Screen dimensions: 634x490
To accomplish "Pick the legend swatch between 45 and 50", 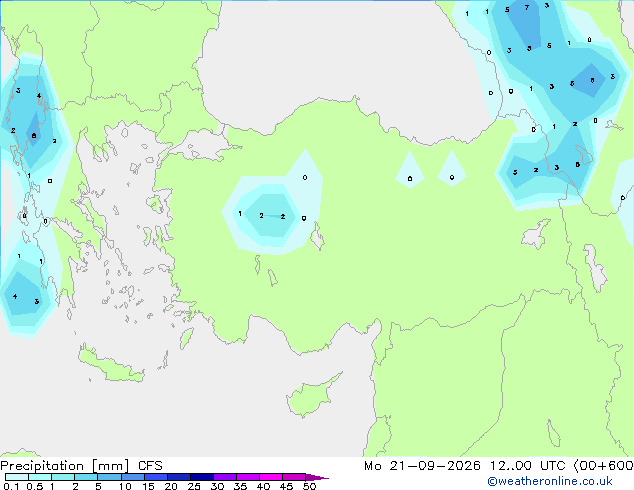I will coord(294,477).
